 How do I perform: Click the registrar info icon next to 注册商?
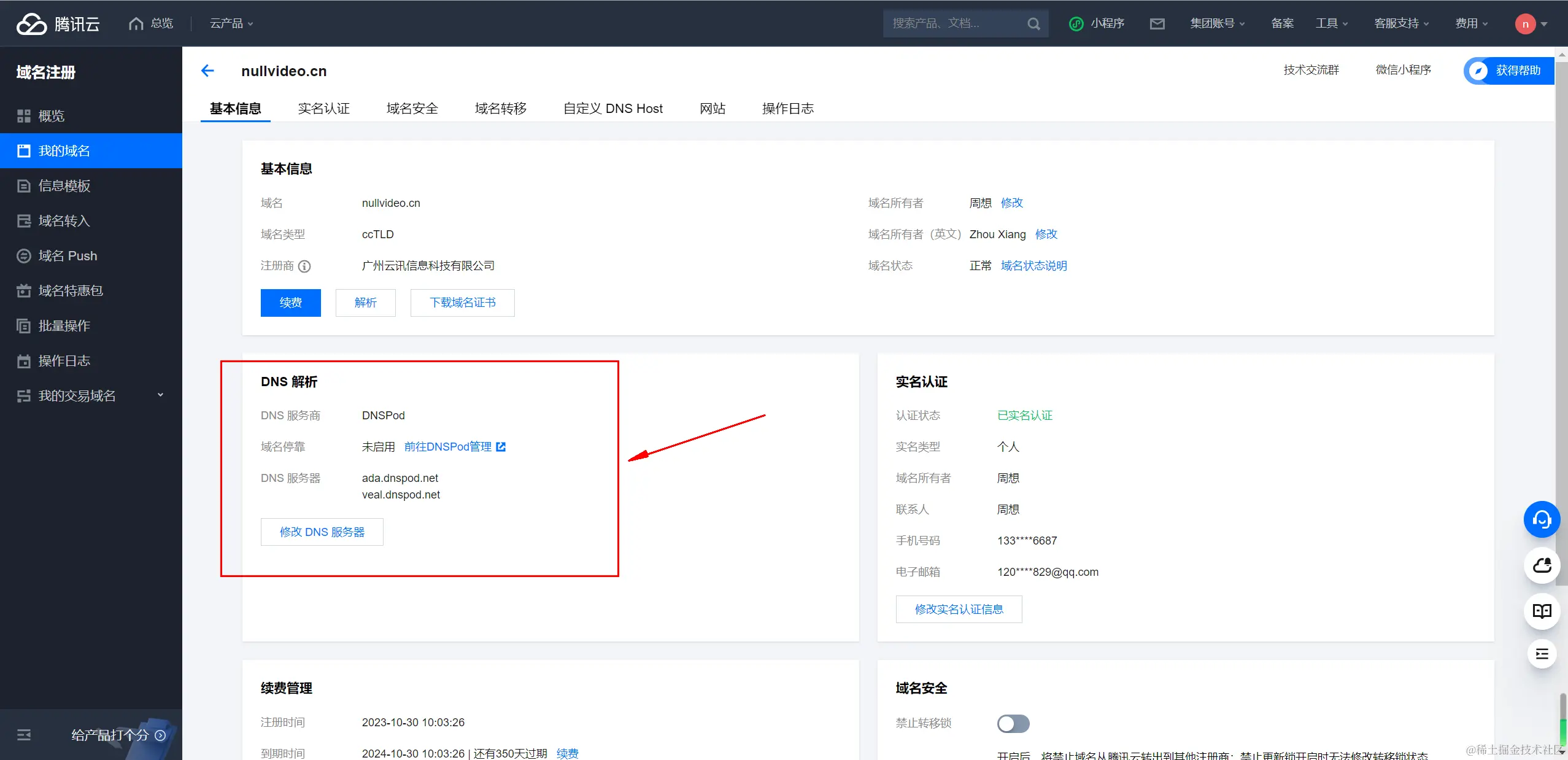click(304, 266)
